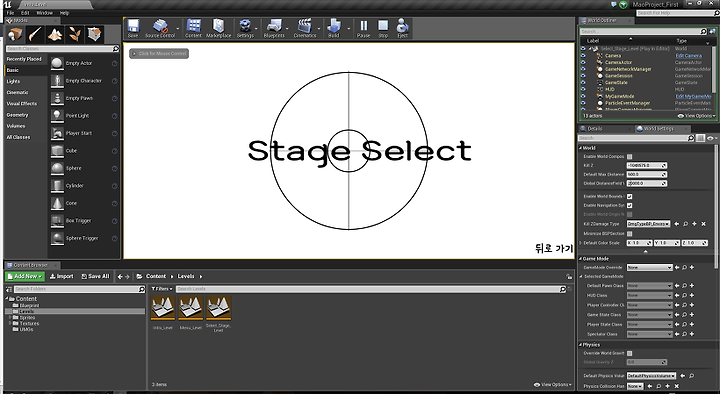Select the Landscape mode icon
This screenshot has height=394, width=720.
click(x=55, y=34)
